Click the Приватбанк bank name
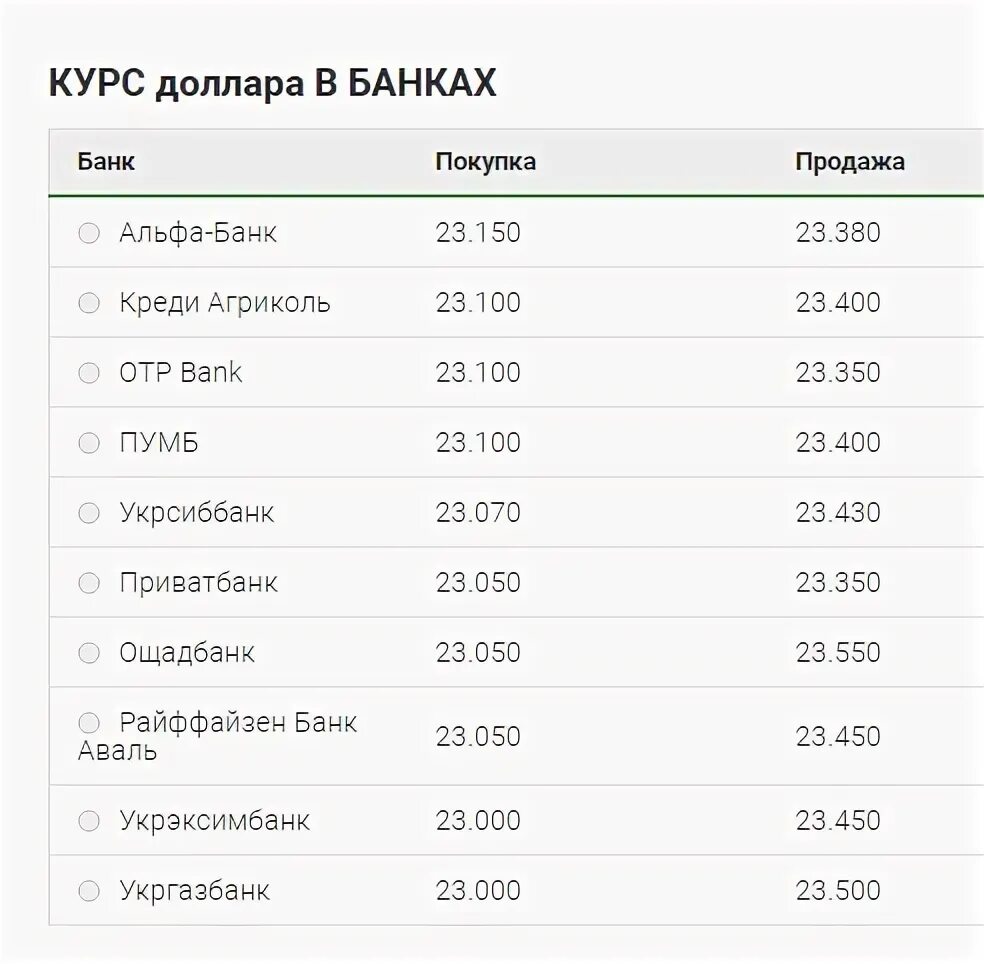Viewport: 984px width, 964px height. point(198,583)
